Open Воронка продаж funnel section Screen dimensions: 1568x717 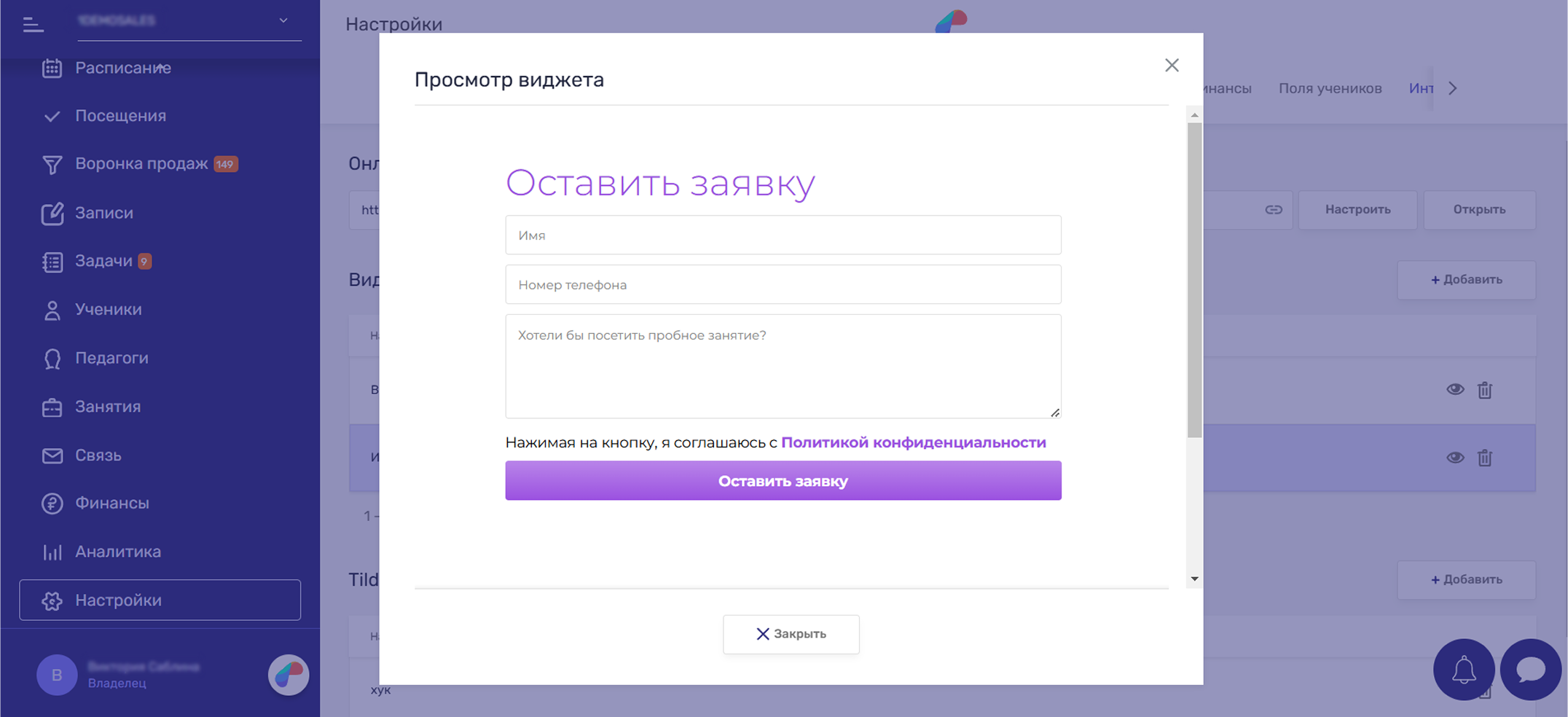141,164
